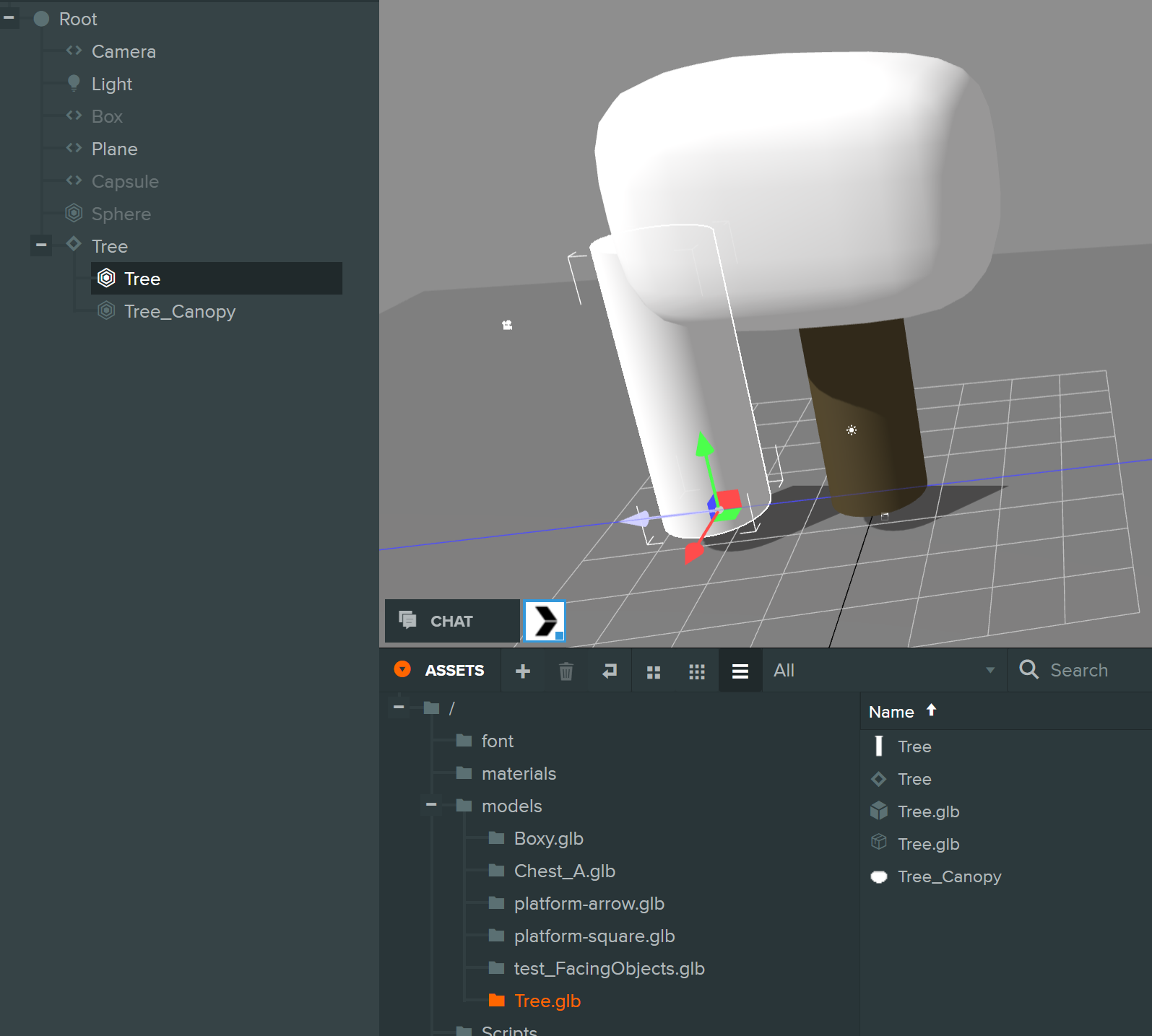Collapse the Tree entity in hierarchy
The width and height of the screenshot is (1152, 1036).
coord(41,245)
